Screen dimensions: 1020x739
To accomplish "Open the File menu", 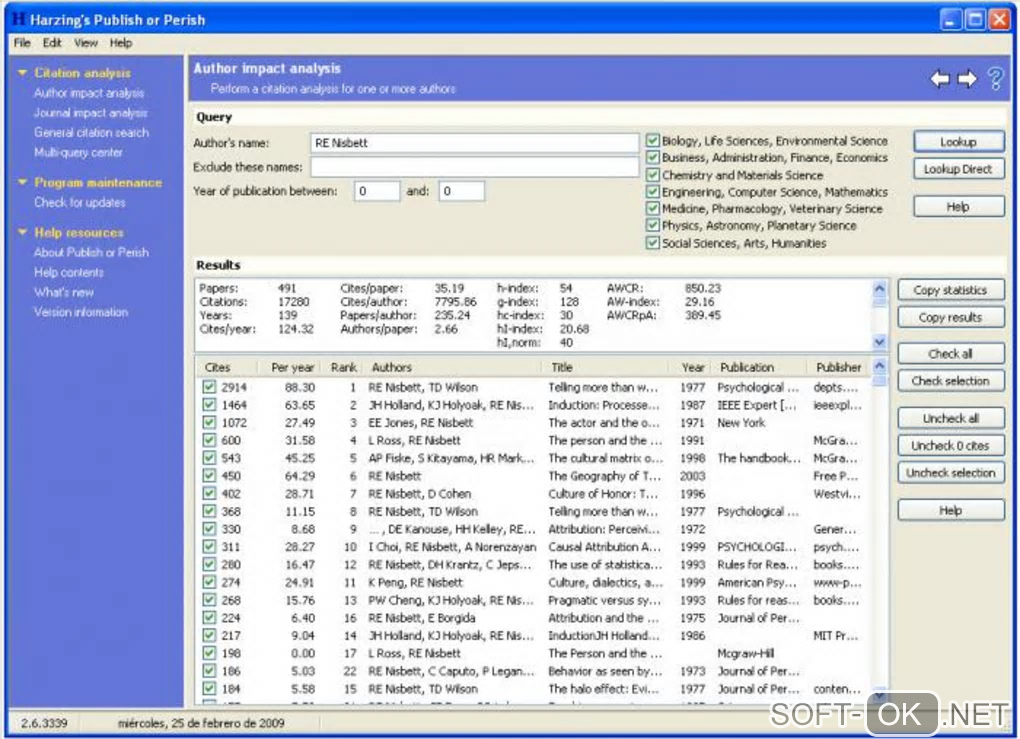I will pos(22,43).
